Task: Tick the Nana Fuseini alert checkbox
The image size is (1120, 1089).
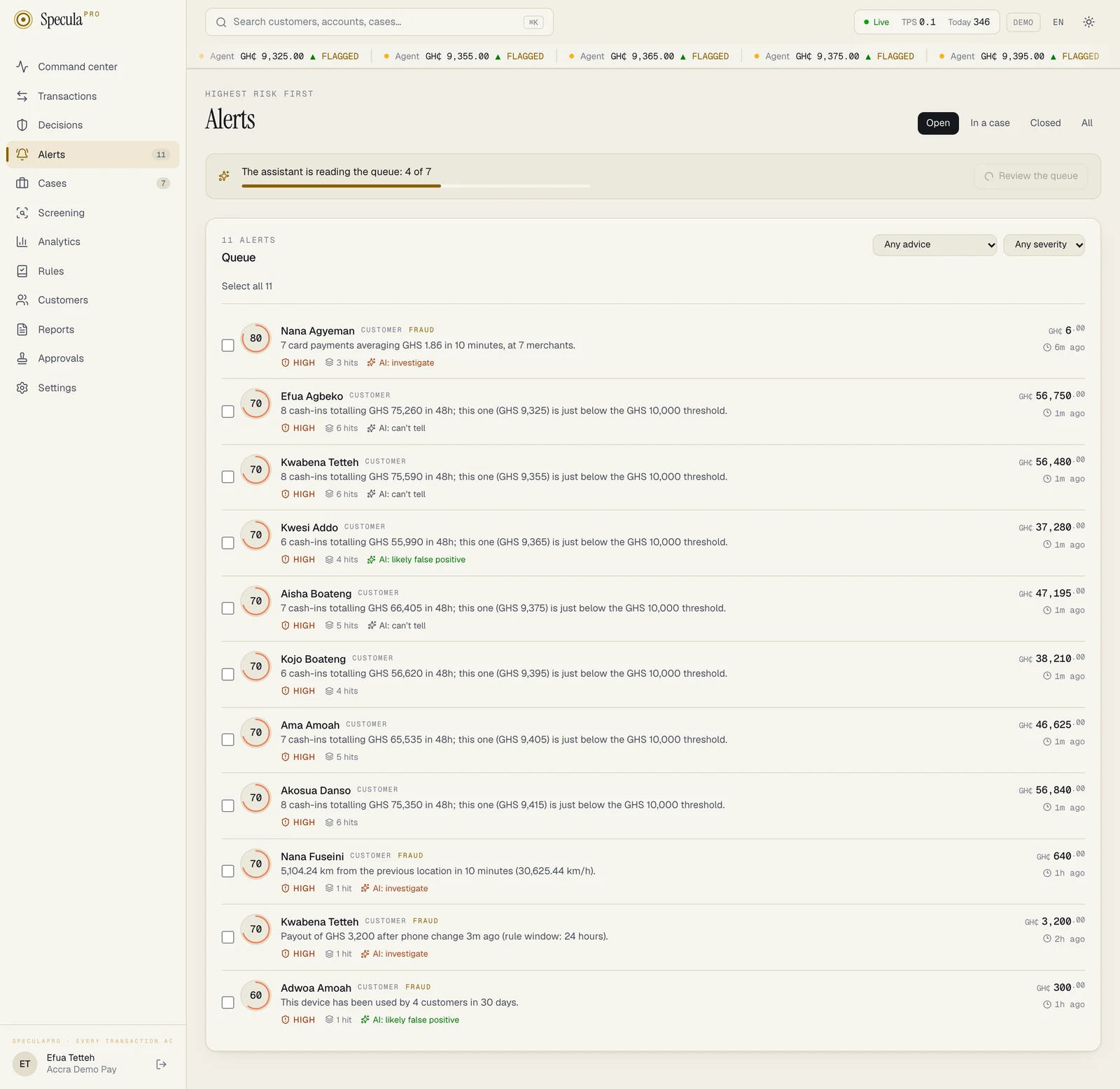Action: pyautogui.click(x=227, y=871)
